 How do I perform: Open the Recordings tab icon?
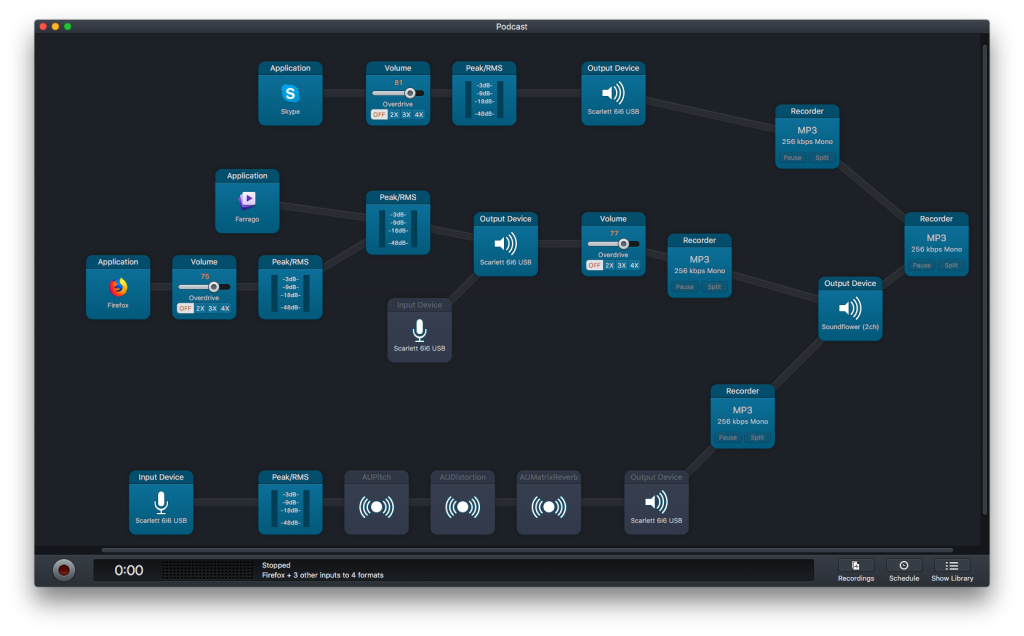point(856,565)
